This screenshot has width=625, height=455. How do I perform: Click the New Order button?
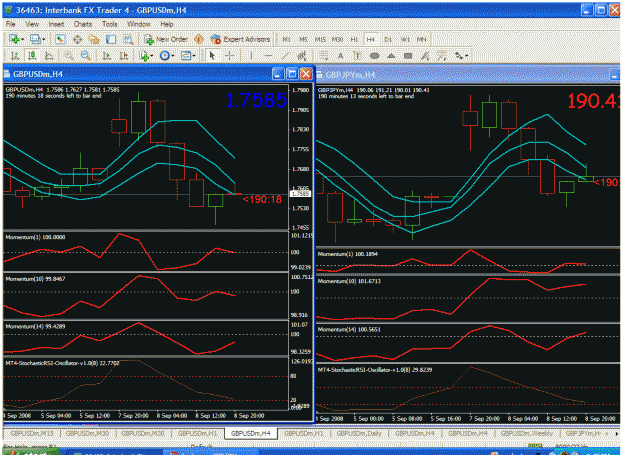pos(166,39)
